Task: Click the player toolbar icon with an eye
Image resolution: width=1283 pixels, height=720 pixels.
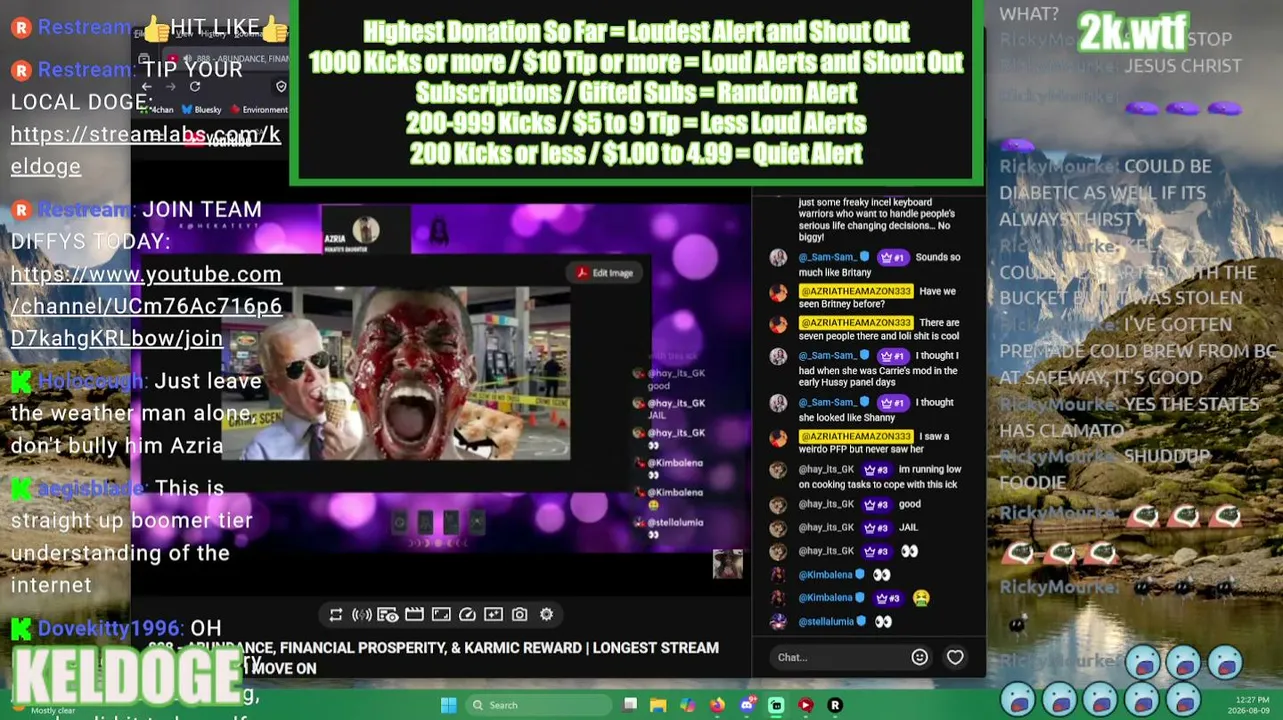Action: 388,615
